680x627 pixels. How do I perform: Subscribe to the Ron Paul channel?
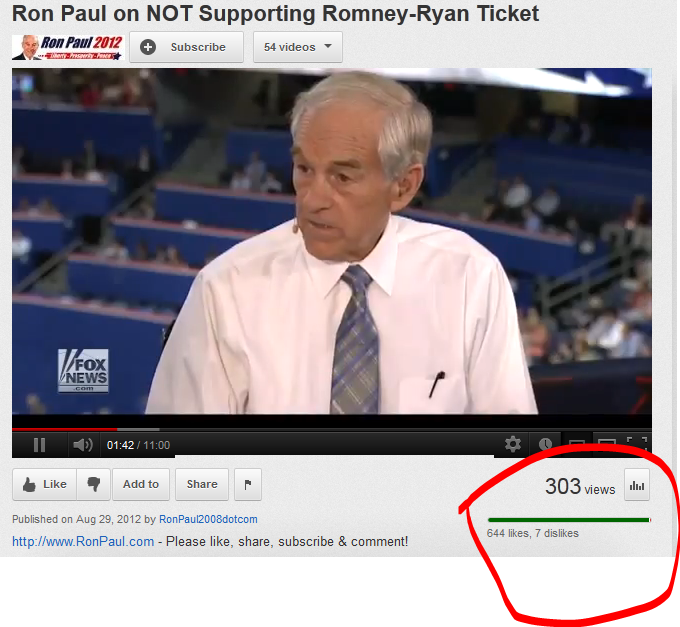click(x=186, y=47)
